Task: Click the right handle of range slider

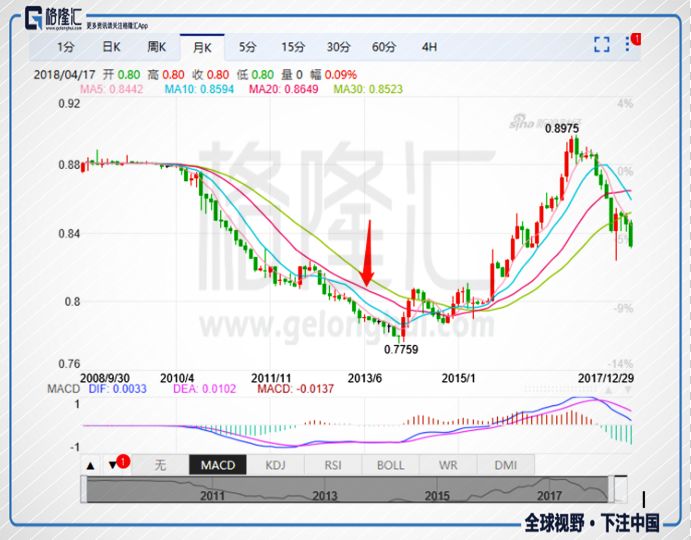Action: [x=621, y=489]
